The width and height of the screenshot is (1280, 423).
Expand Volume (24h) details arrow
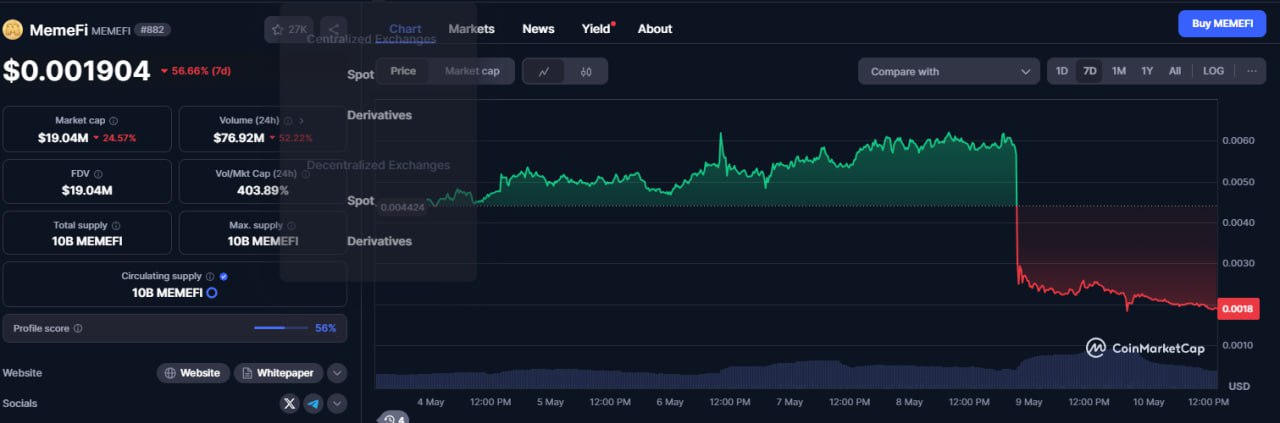coord(301,120)
